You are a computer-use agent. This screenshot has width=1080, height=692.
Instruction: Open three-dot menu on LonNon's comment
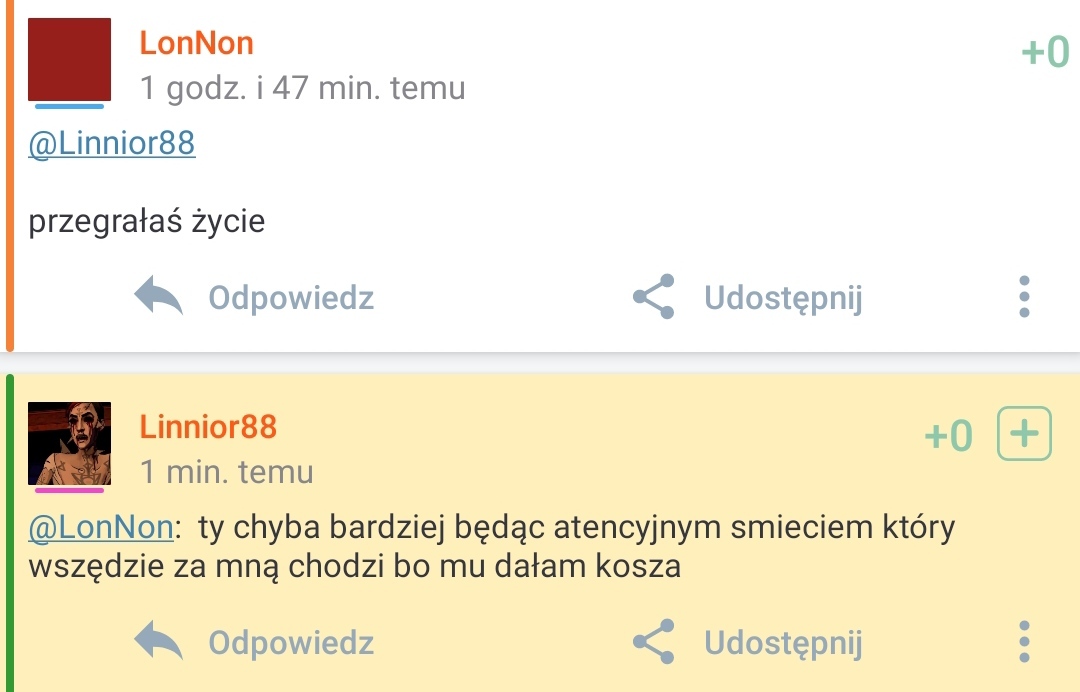click(x=1023, y=297)
